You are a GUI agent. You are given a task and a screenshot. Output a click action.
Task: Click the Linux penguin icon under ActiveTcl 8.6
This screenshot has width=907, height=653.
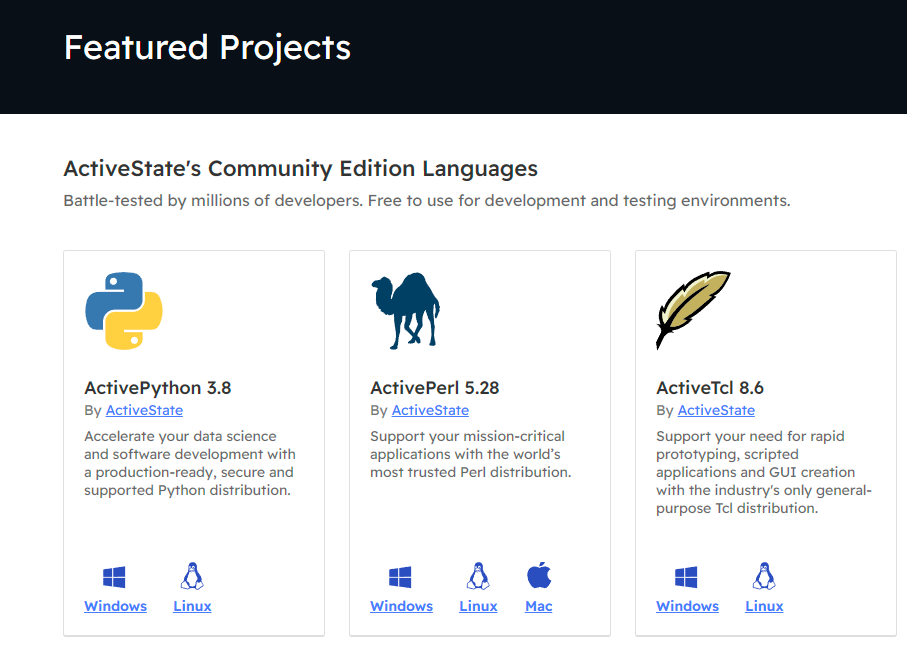point(764,576)
